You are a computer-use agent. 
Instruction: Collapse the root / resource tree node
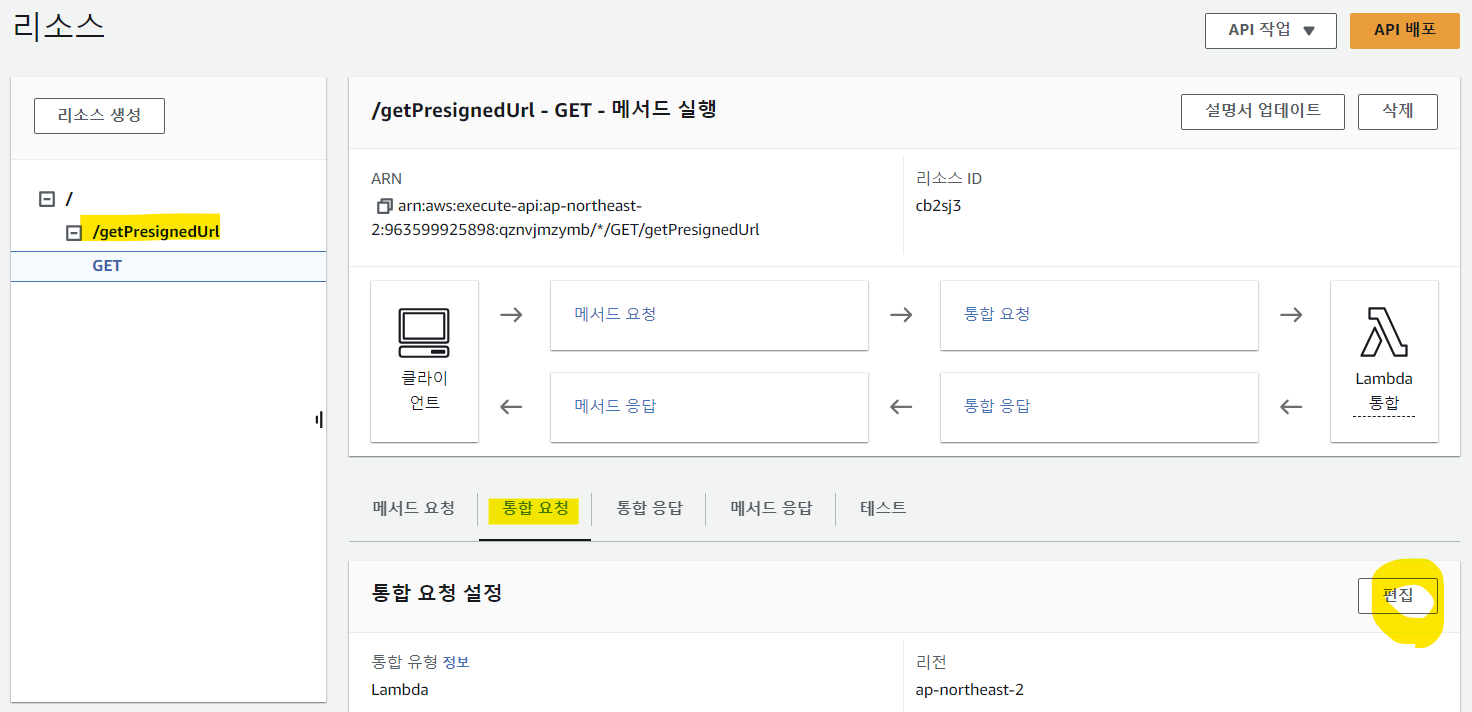click(x=46, y=198)
